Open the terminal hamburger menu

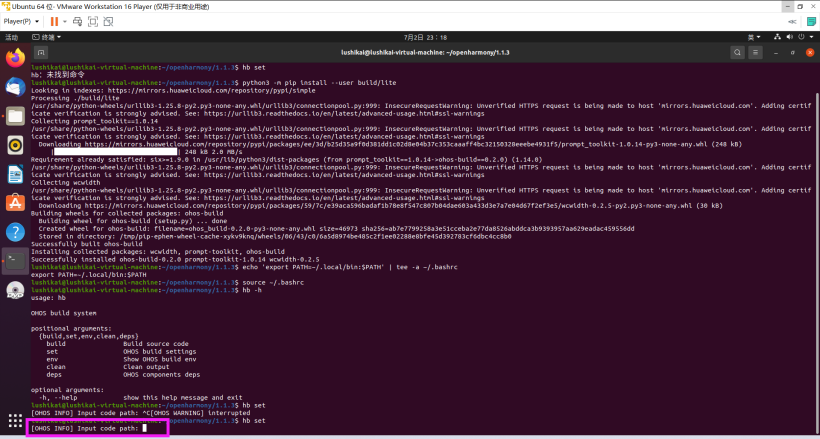click(x=755, y=52)
